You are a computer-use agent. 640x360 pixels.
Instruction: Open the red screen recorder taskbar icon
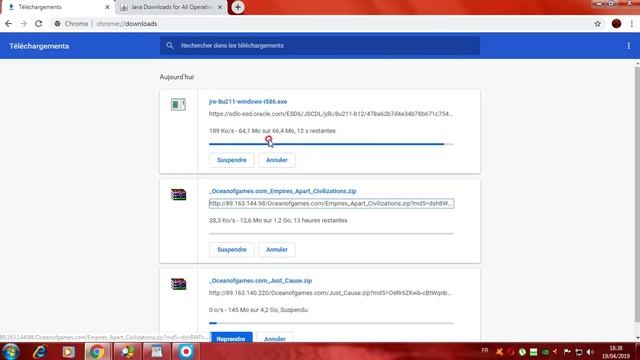(186, 351)
